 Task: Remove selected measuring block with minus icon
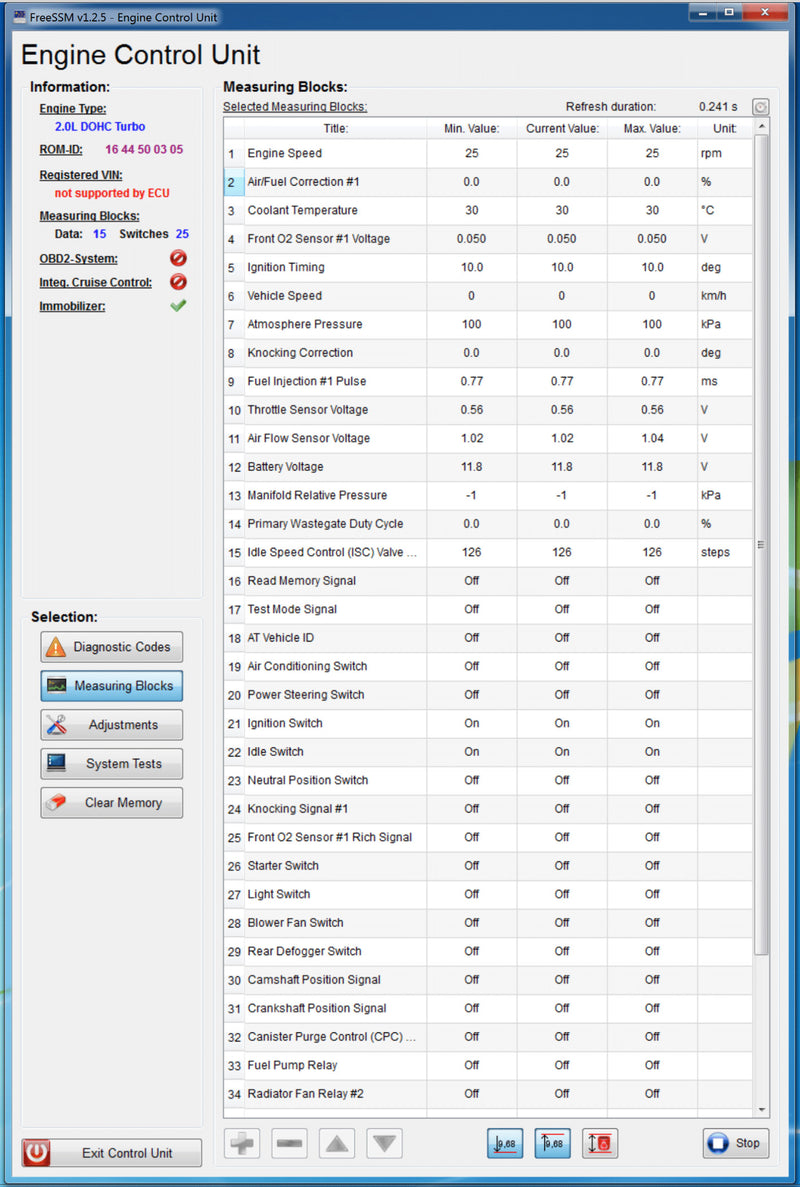coord(290,1143)
